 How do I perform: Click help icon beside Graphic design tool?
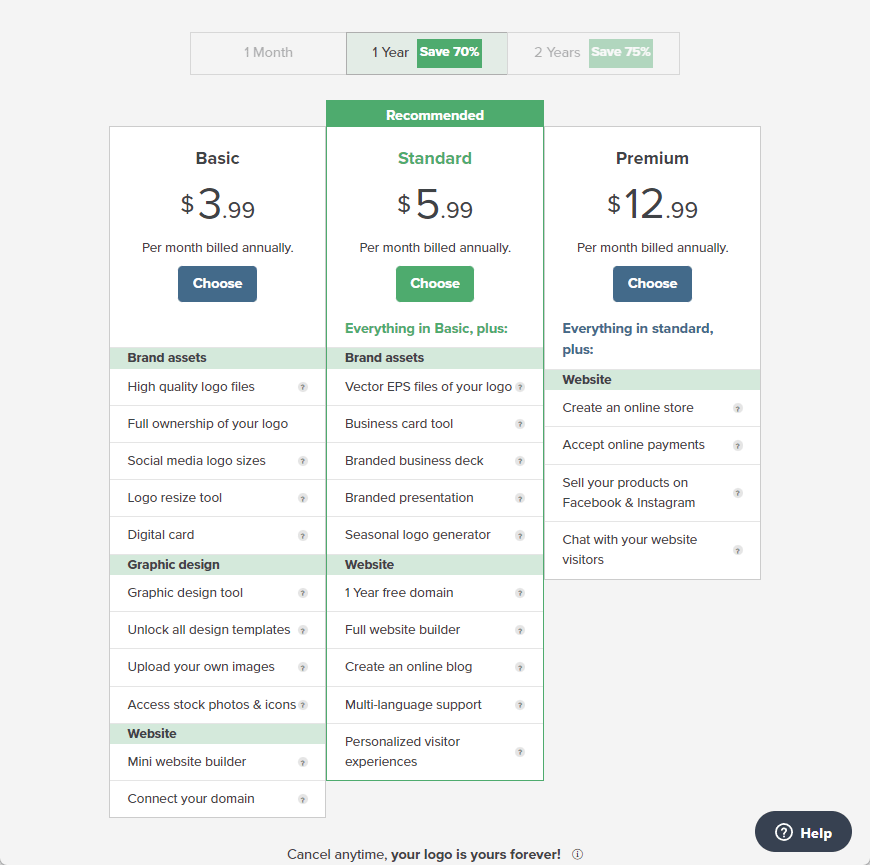[303, 593]
